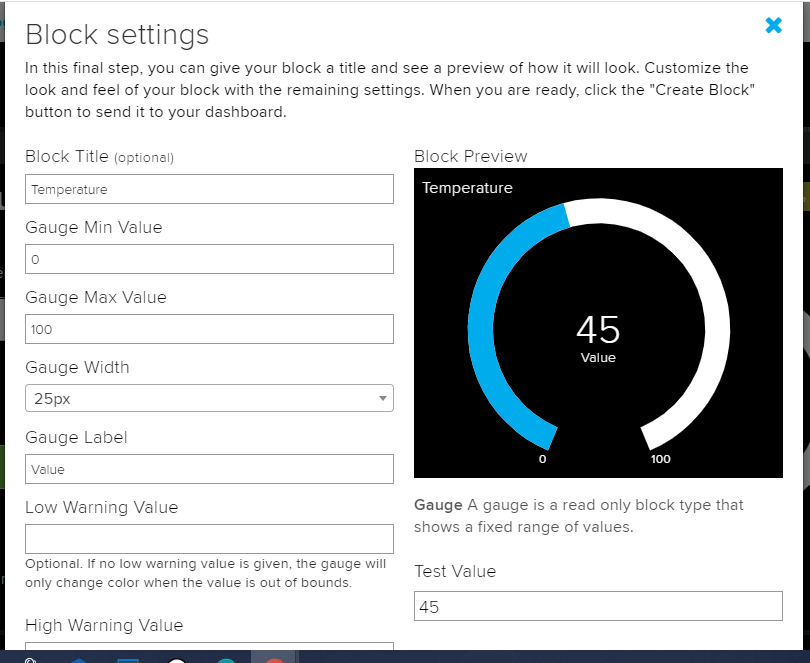Click the gauge minimum label 0
The width and height of the screenshot is (810, 663).
point(543,459)
